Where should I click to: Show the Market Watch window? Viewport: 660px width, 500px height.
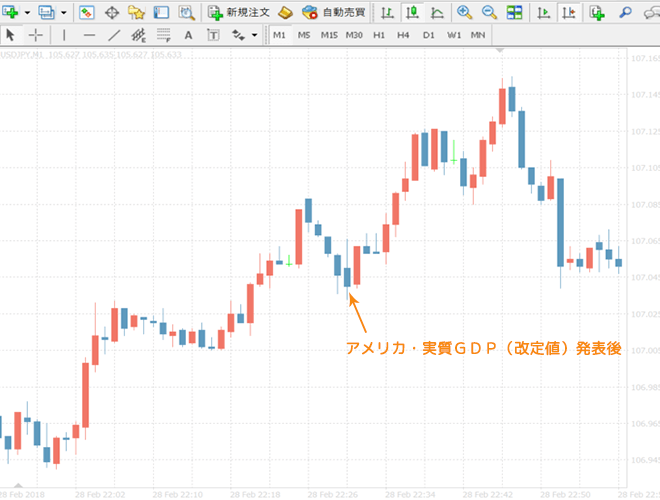pos(86,13)
